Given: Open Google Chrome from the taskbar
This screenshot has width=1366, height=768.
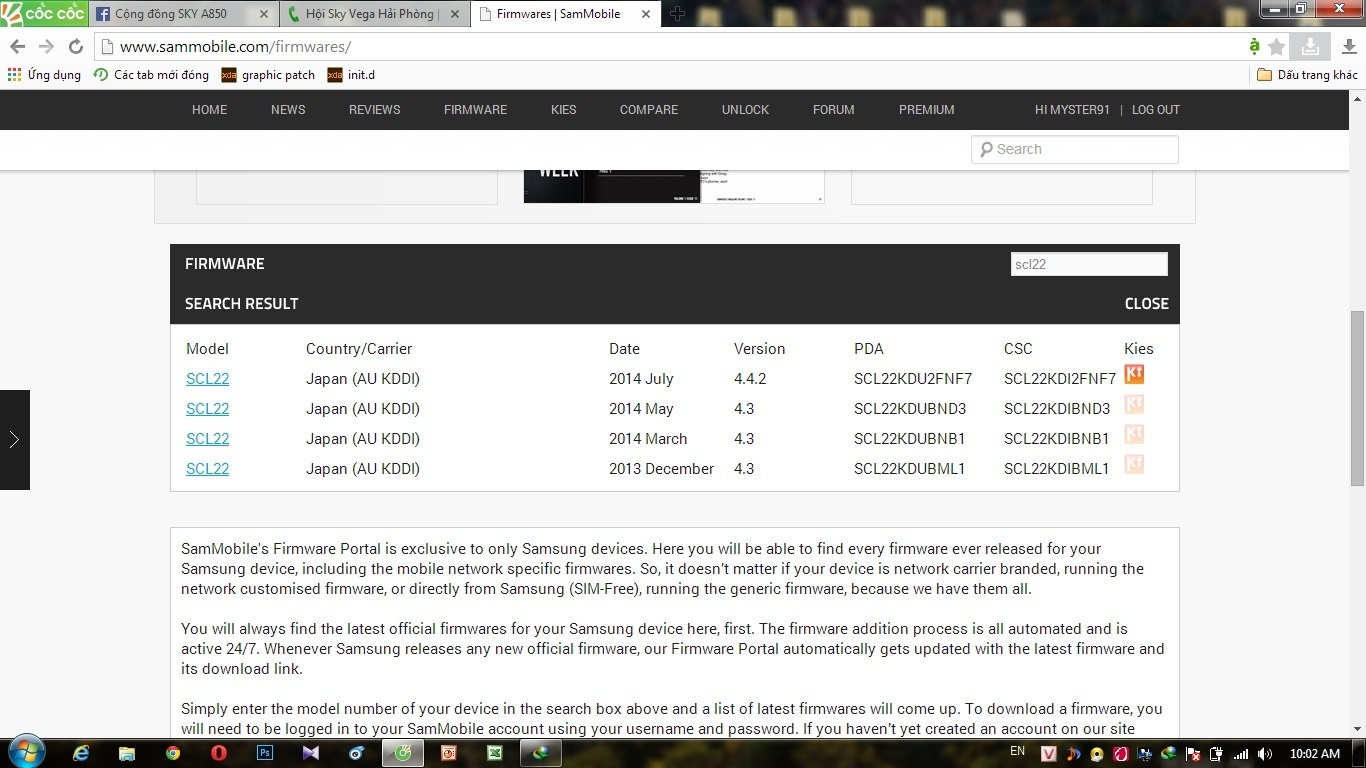Looking at the screenshot, I should click(x=173, y=753).
